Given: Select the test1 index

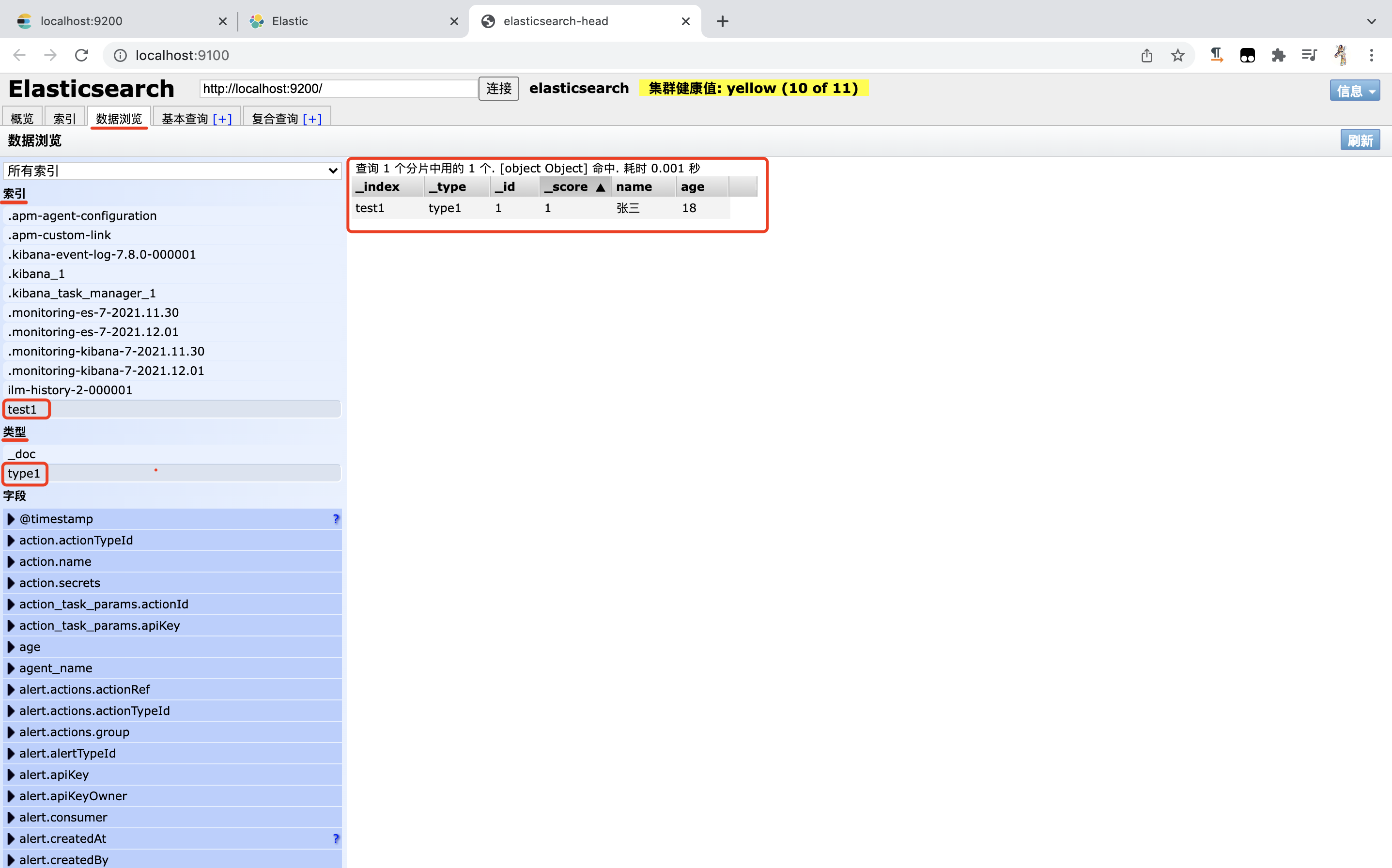Looking at the screenshot, I should click(172, 409).
